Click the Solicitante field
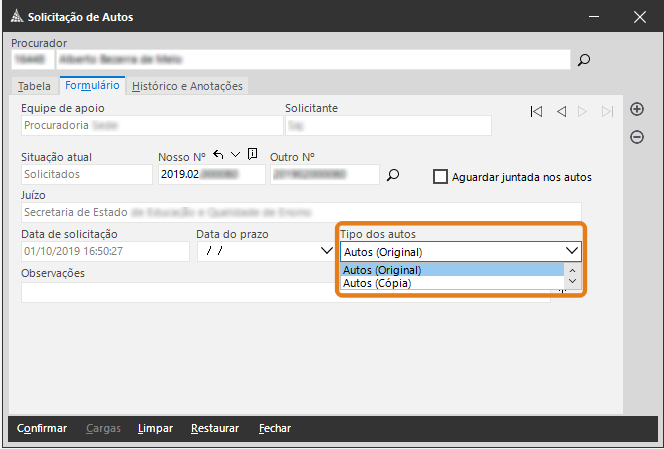Image resolution: width=664 pixels, height=449 pixels. (388, 125)
